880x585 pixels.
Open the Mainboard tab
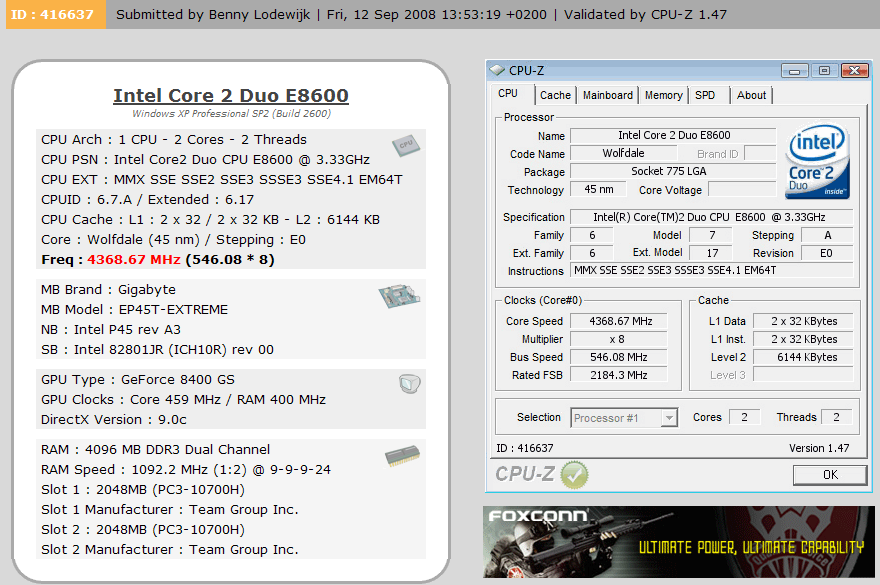click(x=607, y=95)
